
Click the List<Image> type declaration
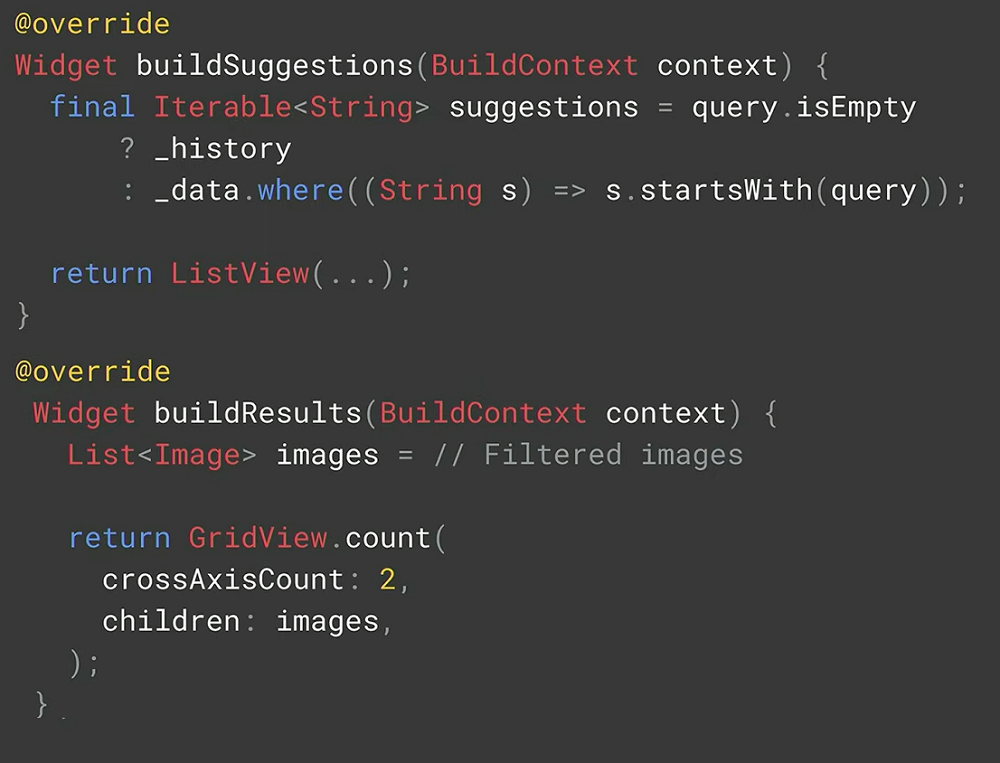coord(162,455)
